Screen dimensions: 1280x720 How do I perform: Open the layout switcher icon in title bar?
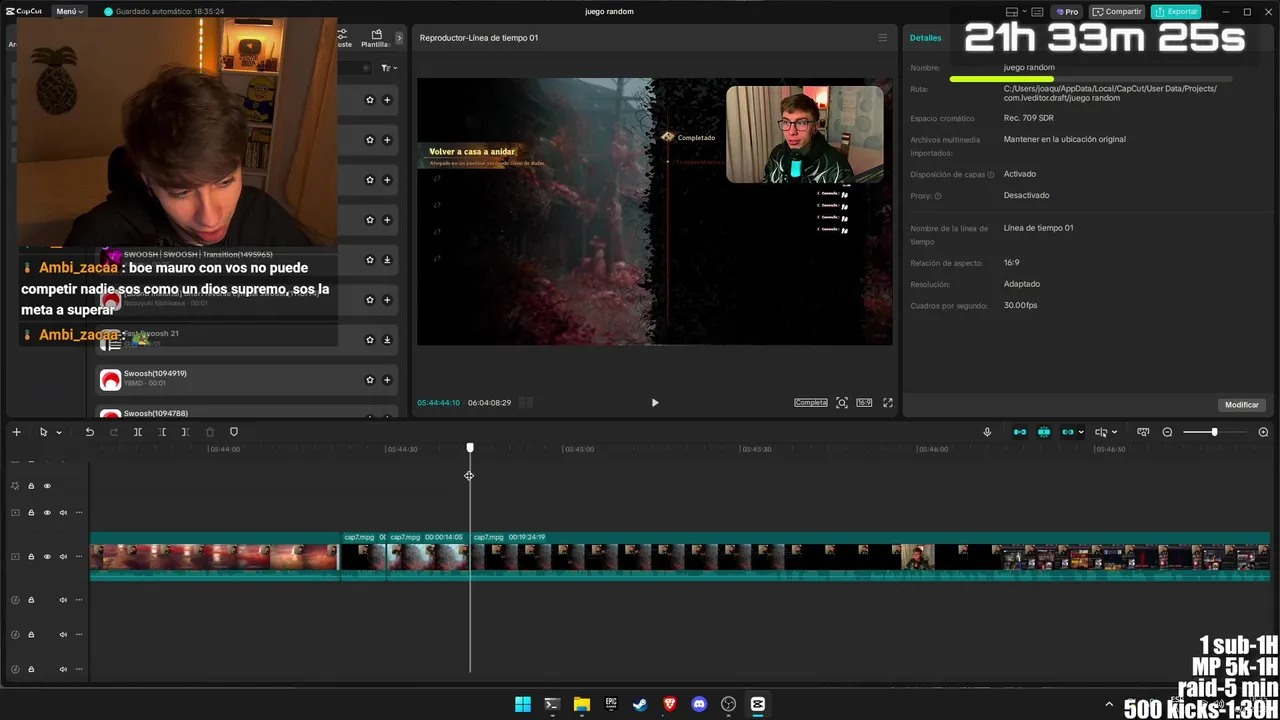(x=1012, y=12)
